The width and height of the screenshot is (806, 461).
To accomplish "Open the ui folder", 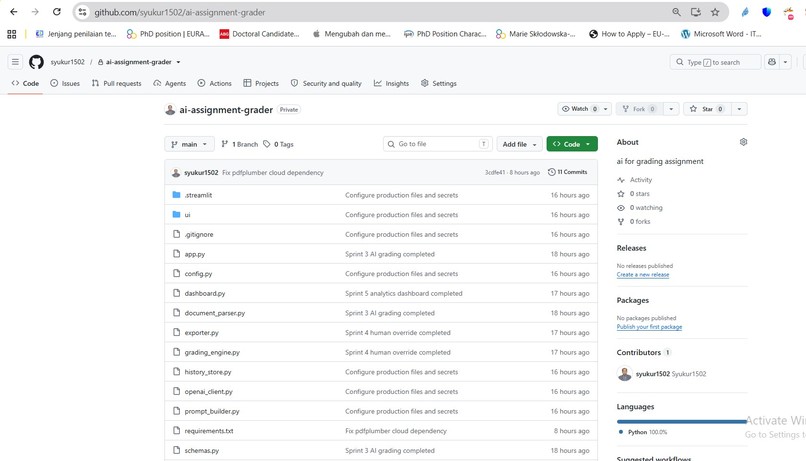I will point(187,215).
